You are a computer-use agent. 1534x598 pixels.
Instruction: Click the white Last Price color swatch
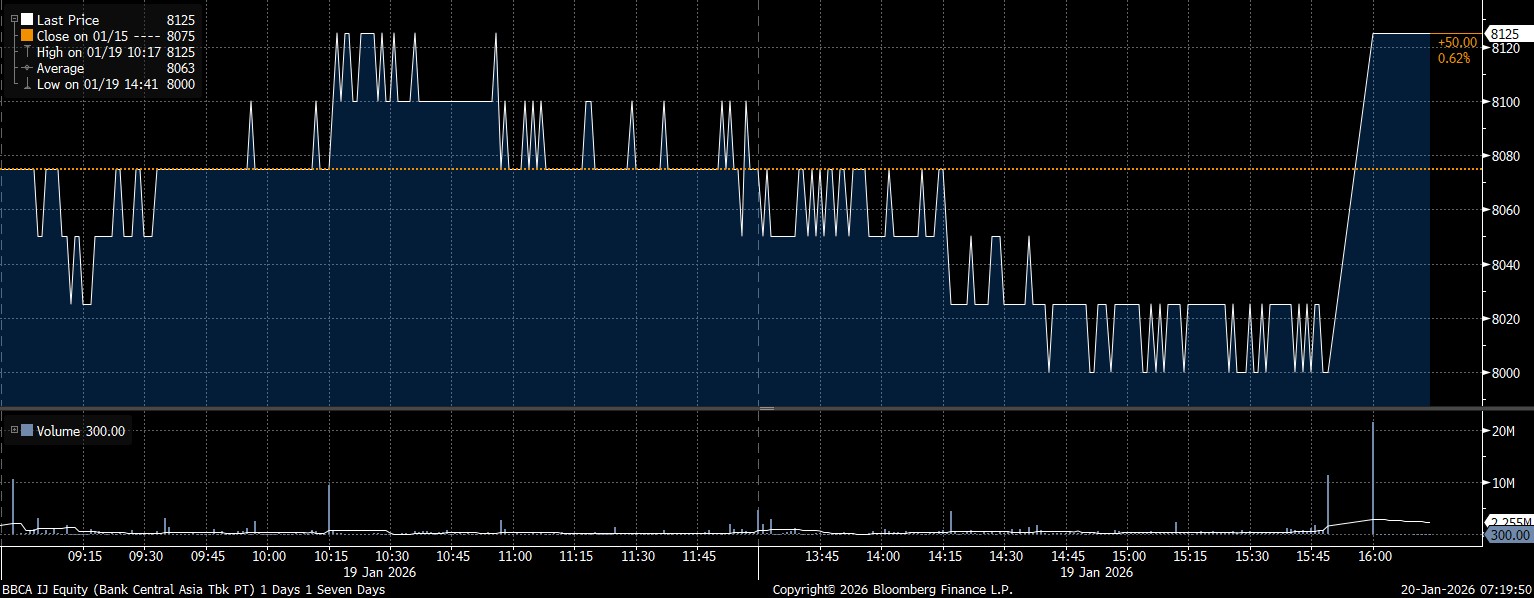(27, 19)
